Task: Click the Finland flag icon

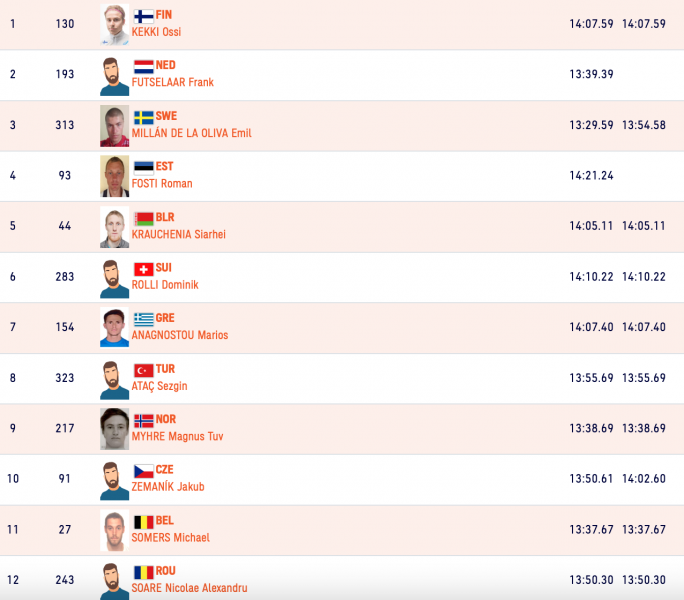Action: 144,16
